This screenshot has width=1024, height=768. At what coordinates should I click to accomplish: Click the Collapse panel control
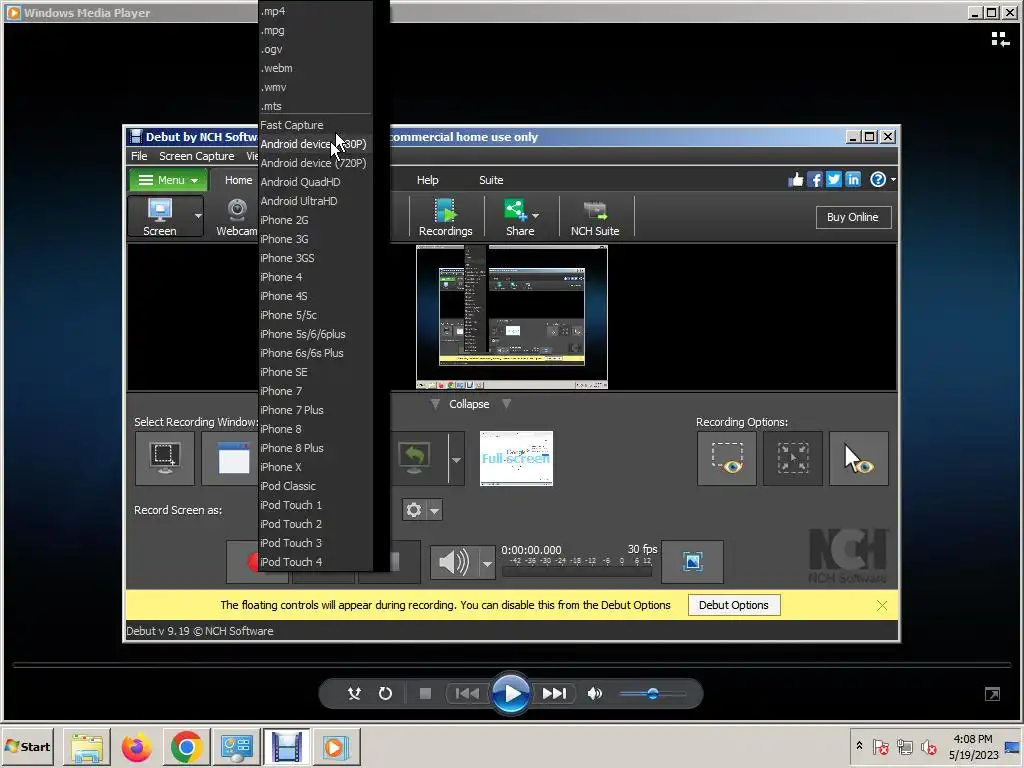pos(469,404)
